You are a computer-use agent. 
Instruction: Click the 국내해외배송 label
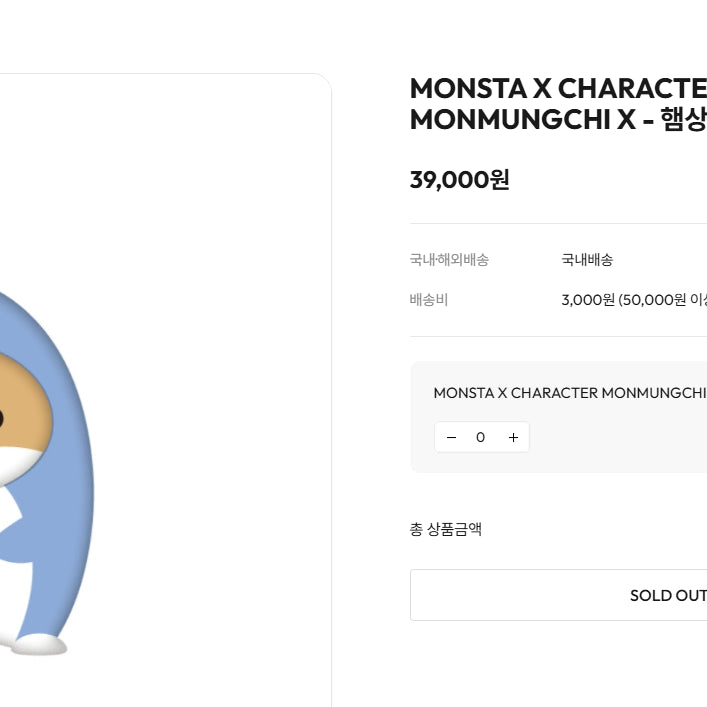(449, 260)
